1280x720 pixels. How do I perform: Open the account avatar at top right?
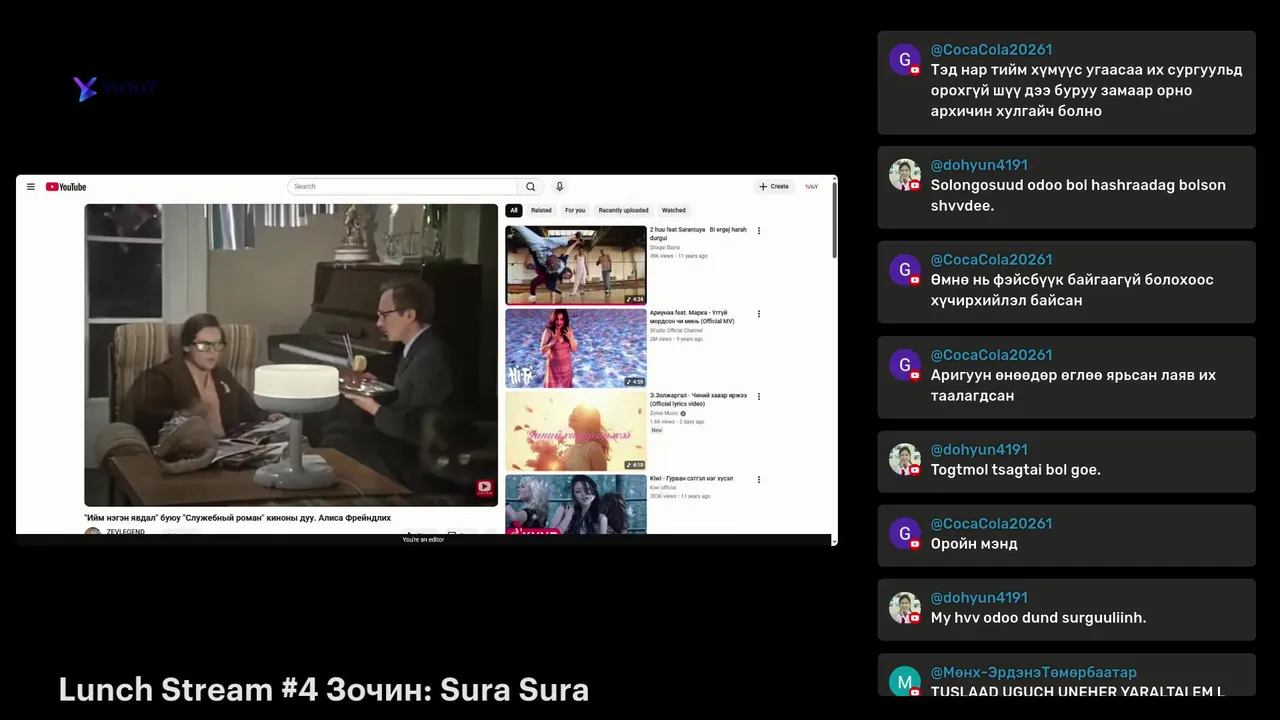pos(812,187)
